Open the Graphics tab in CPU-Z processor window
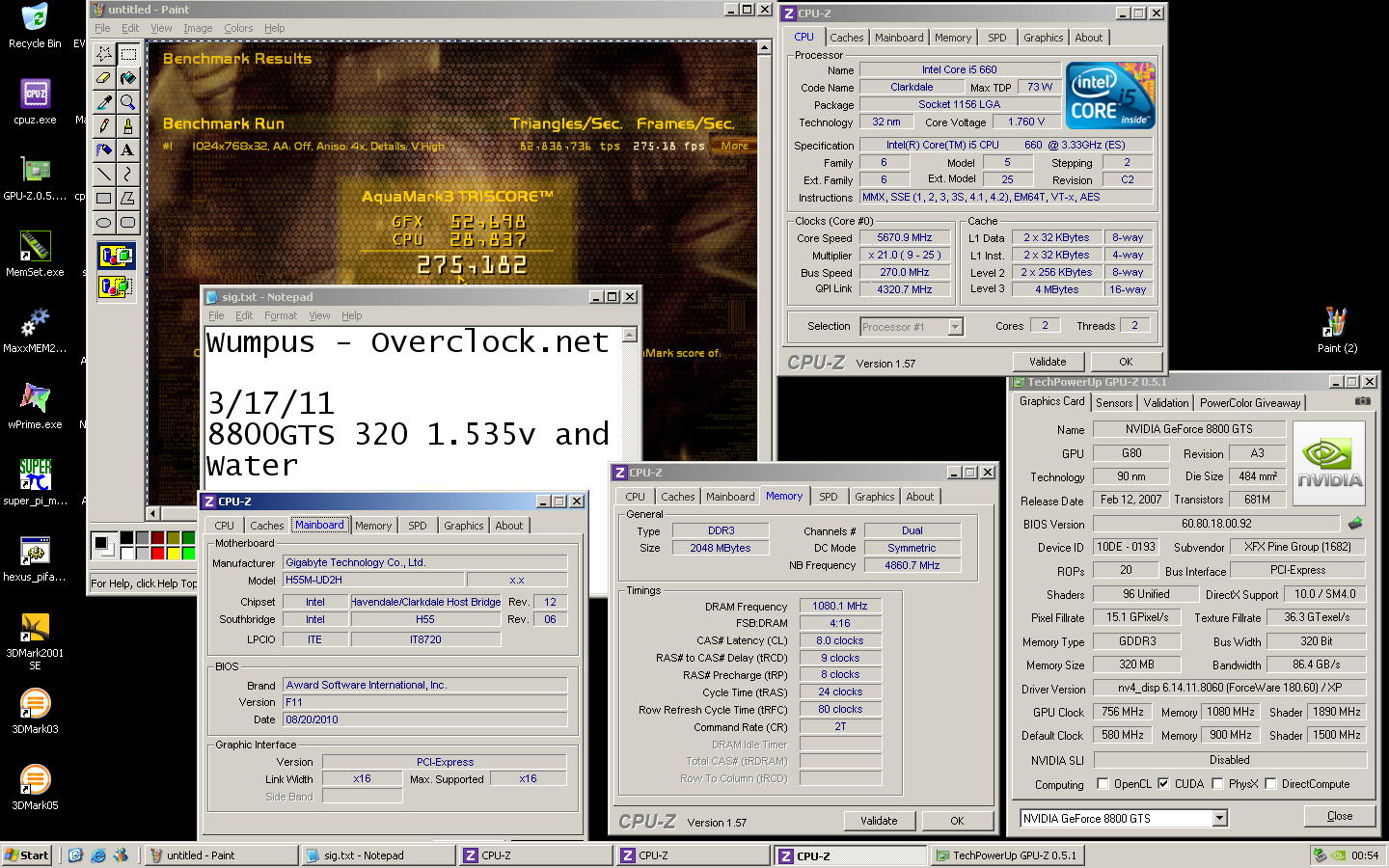1389x868 pixels. click(1043, 39)
